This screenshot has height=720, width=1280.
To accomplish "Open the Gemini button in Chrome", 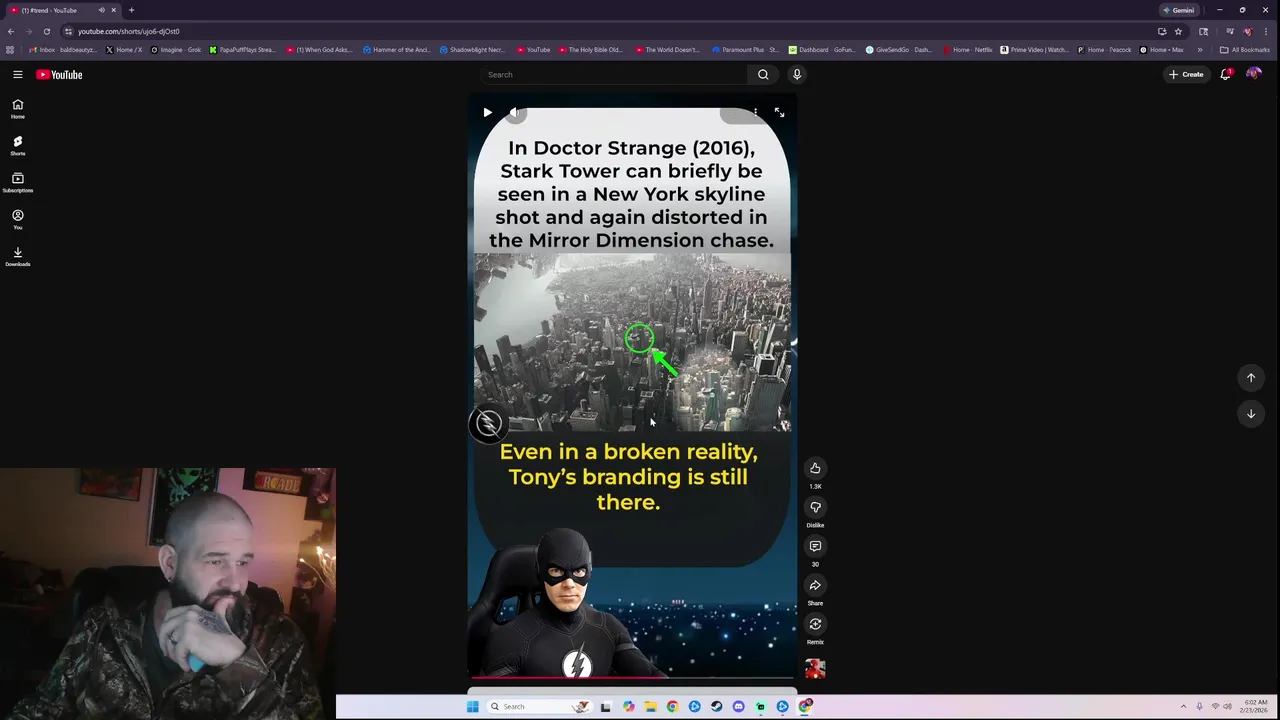I will (1179, 10).
